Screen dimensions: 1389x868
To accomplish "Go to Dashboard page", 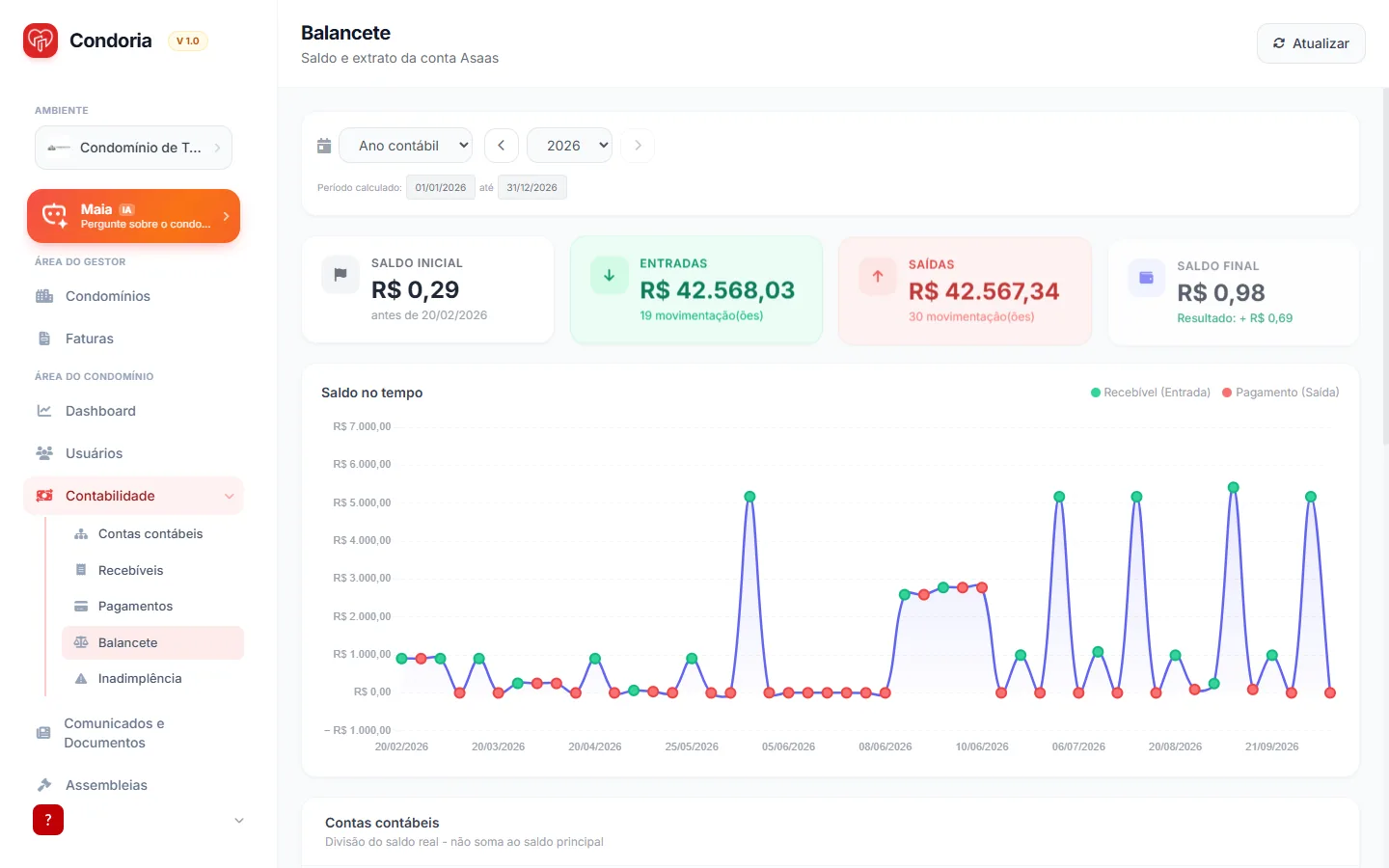I will pos(133,411).
